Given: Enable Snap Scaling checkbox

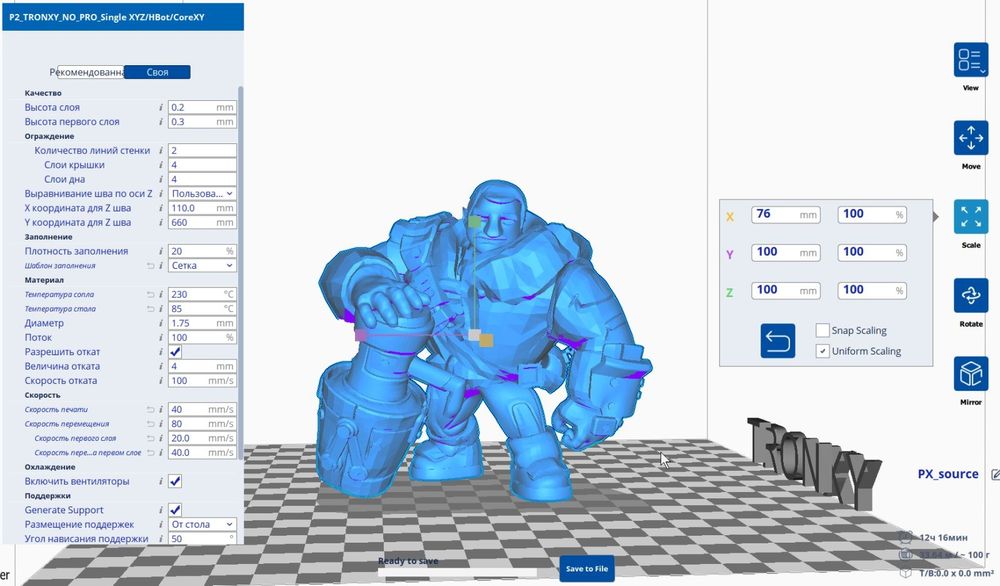Looking at the screenshot, I should click(x=823, y=330).
